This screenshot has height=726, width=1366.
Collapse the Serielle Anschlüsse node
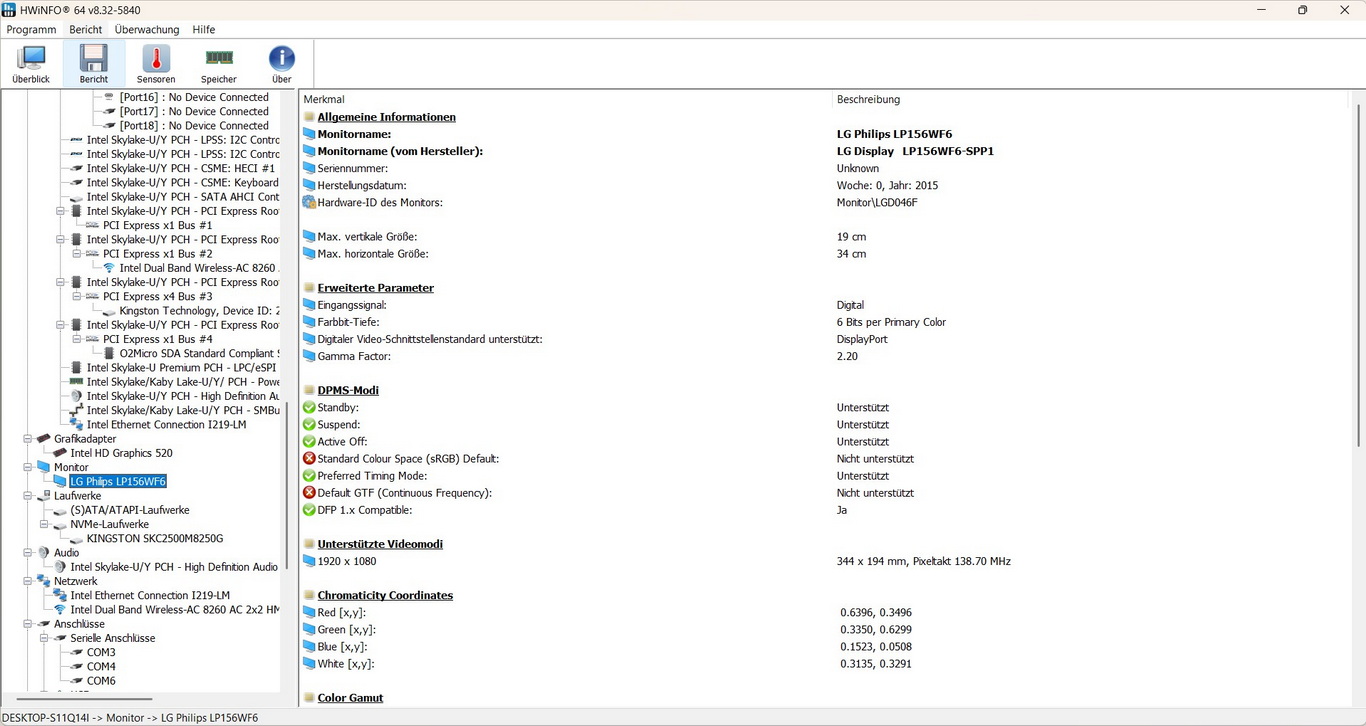[x=44, y=638]
